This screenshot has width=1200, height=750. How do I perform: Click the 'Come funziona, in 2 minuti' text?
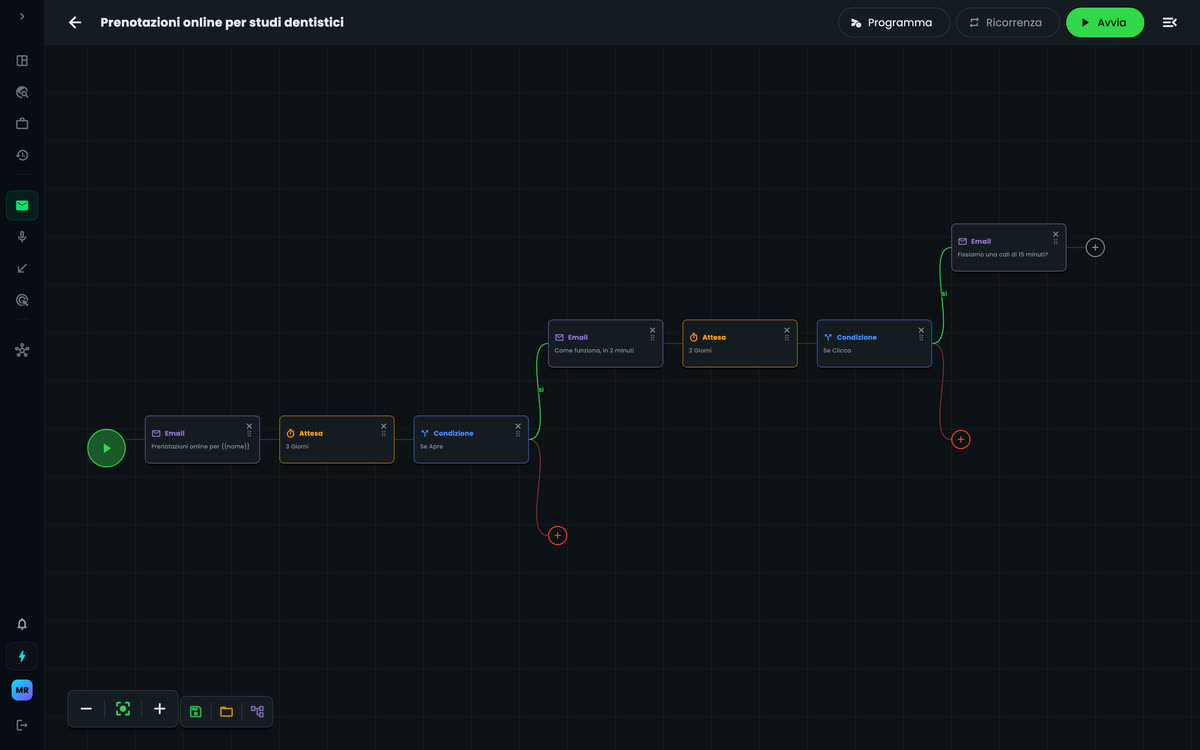coord(594,350)
